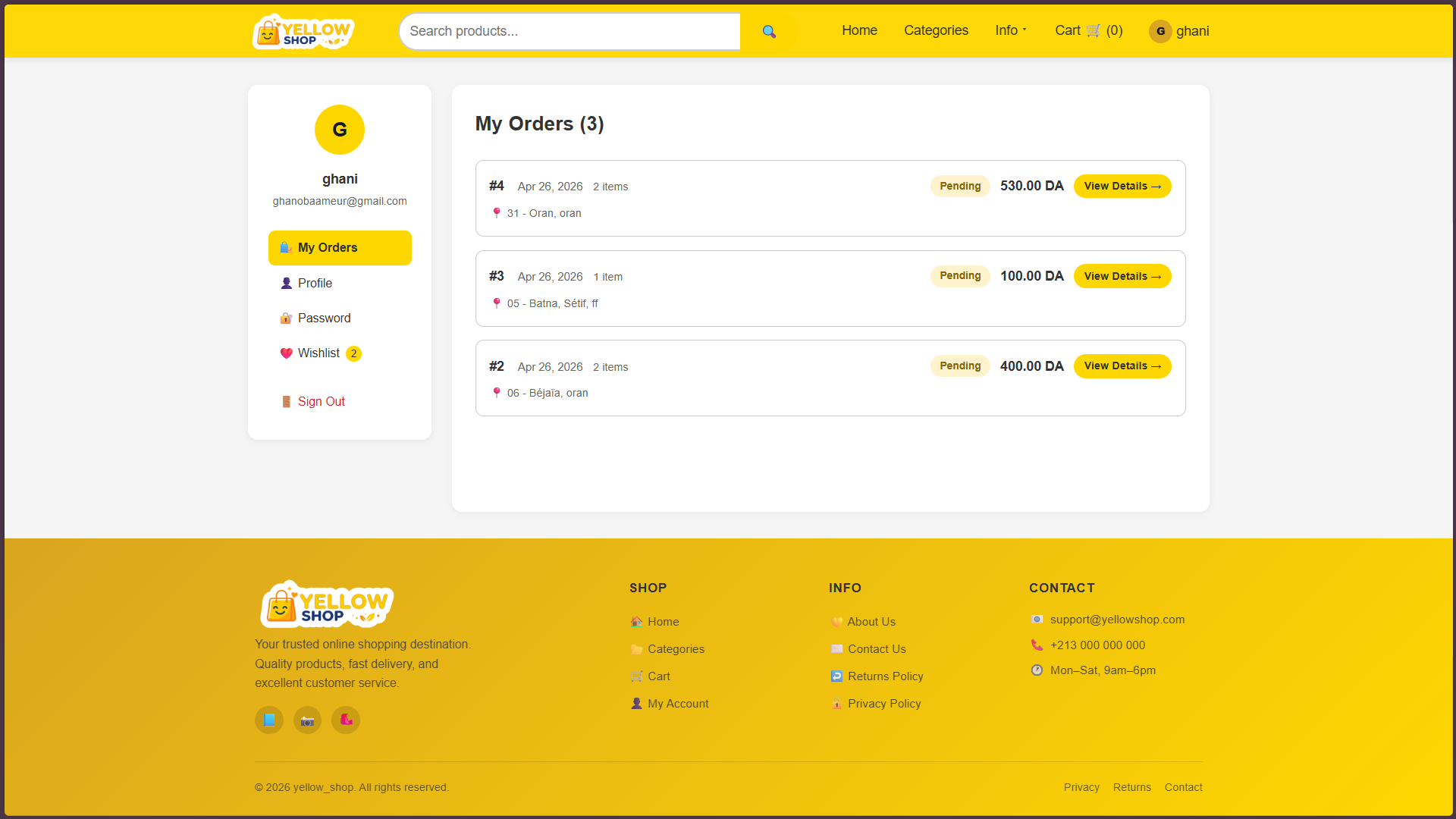Click the email icon beside support address
This screenshot has height=819, width=1456.
(1037, 620)
